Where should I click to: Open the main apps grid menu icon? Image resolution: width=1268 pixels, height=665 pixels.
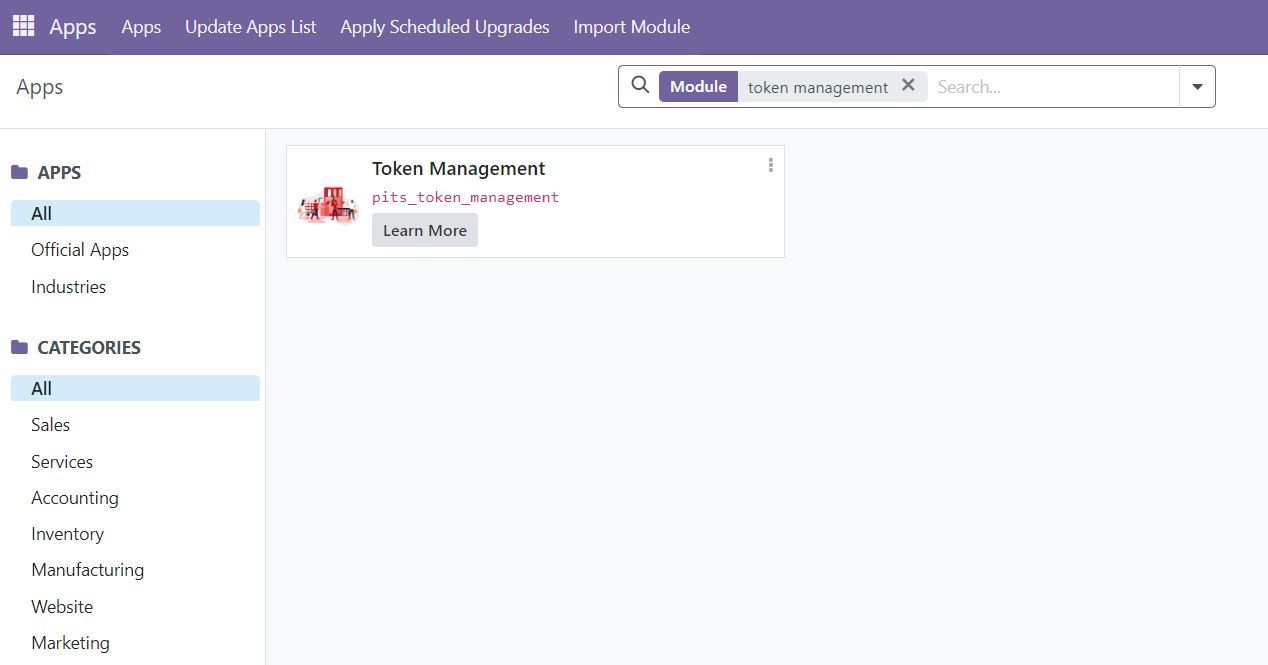coord(23,26)
